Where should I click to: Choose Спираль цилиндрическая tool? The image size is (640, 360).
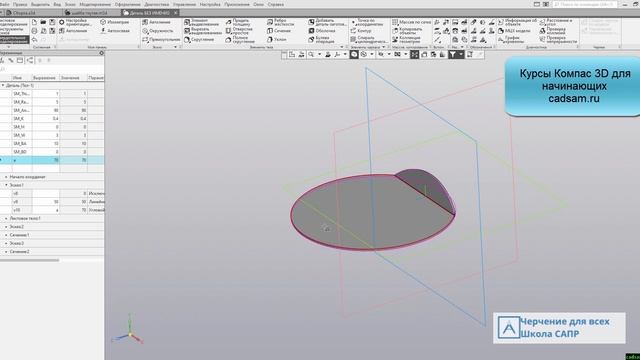pyautogui.click(x=369, y=40)
